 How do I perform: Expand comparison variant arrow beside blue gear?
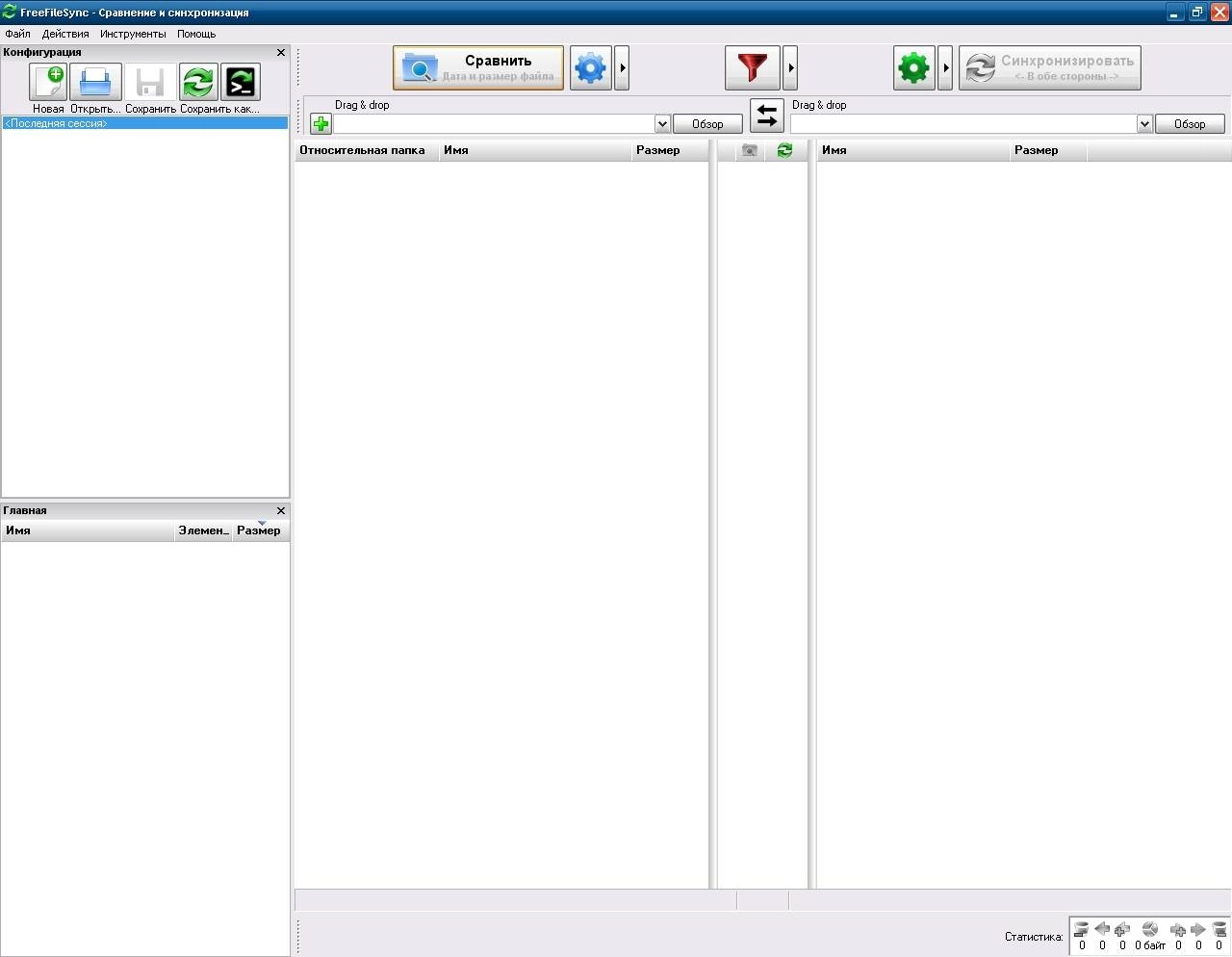(622, 68)
